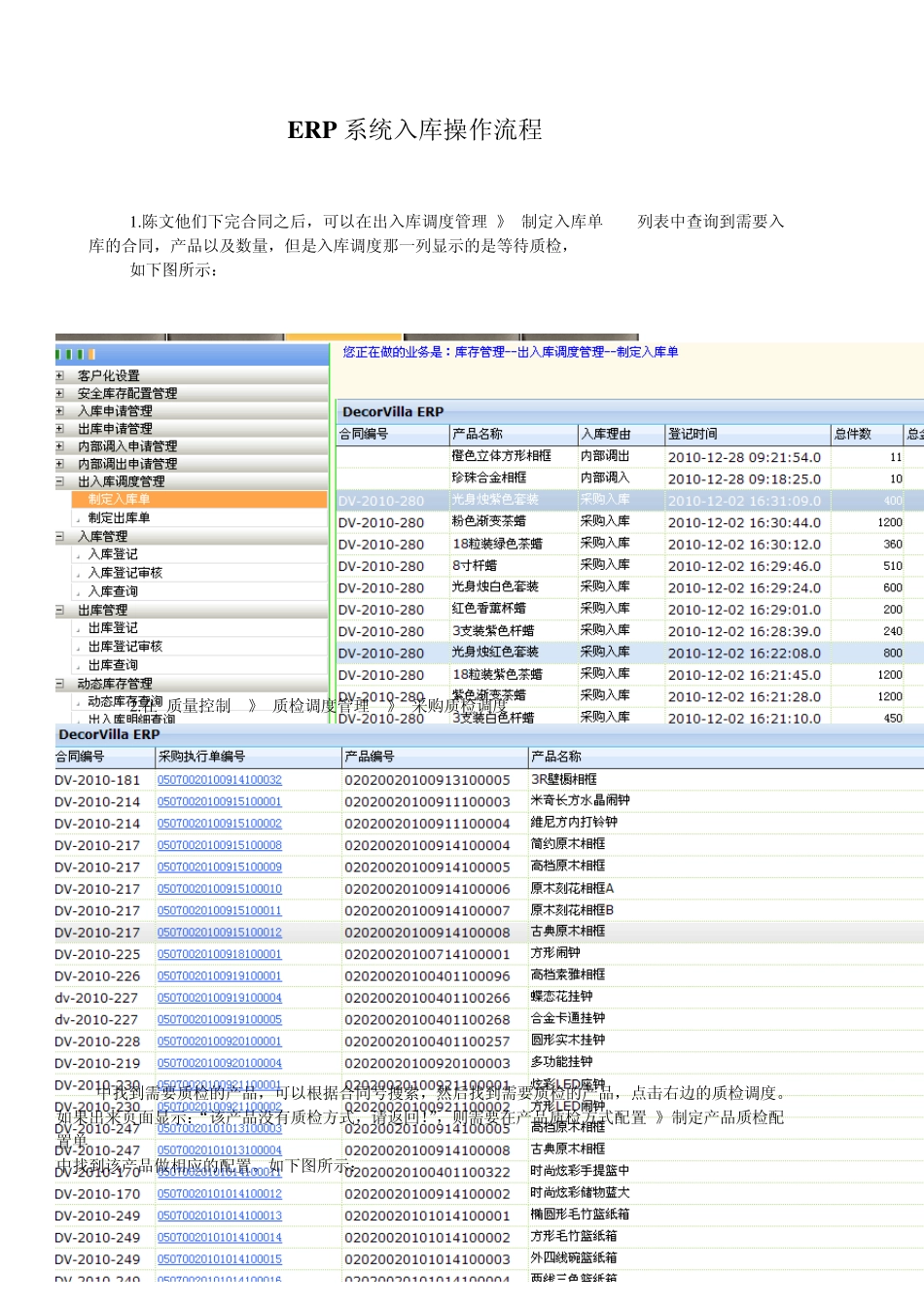The width and height of the screenshot is (924, 1307).
Task: Click product code 02020020100714100001
Action: coord(427,954)
